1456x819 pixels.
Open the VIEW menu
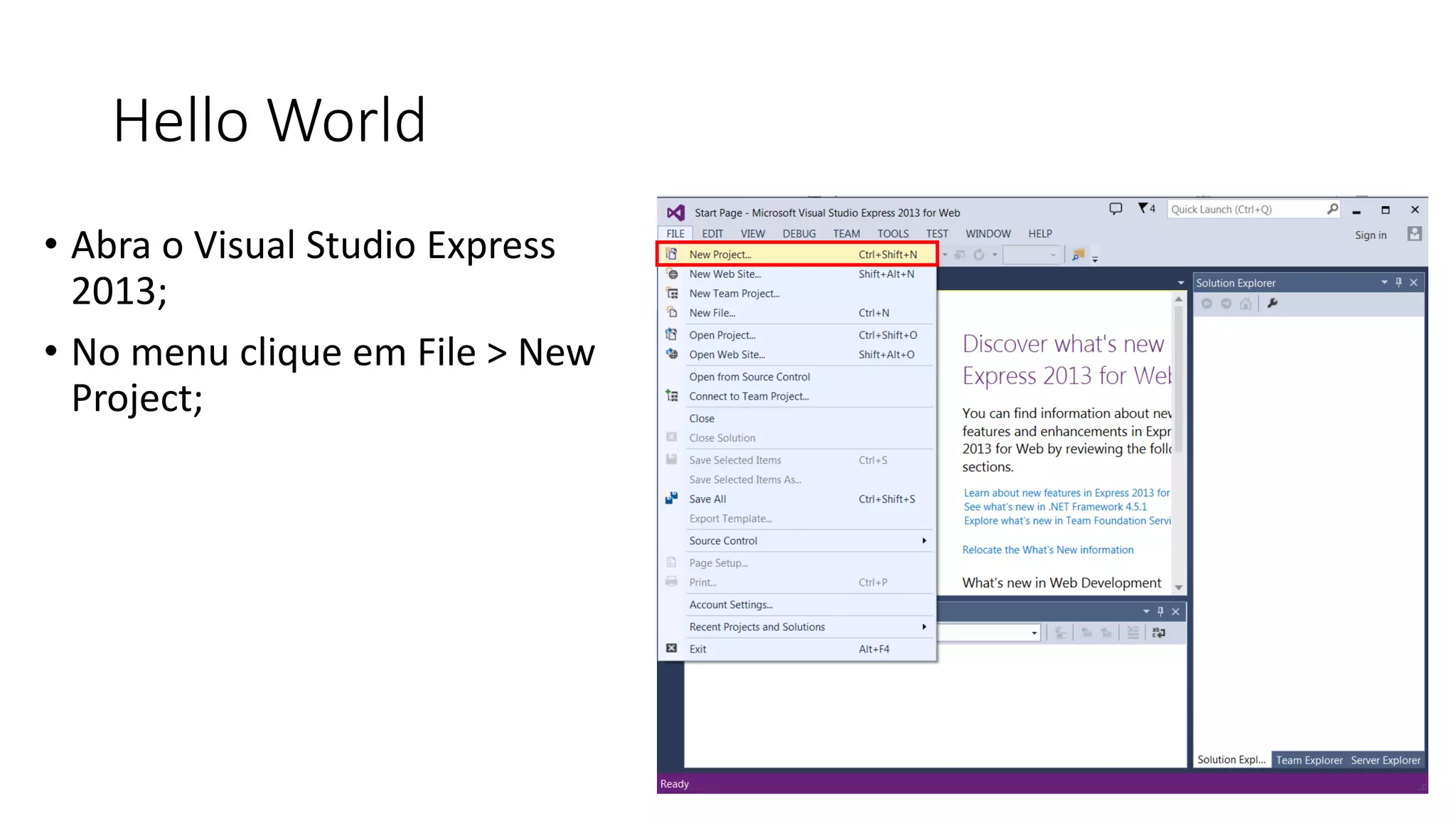tap(753, 233)
